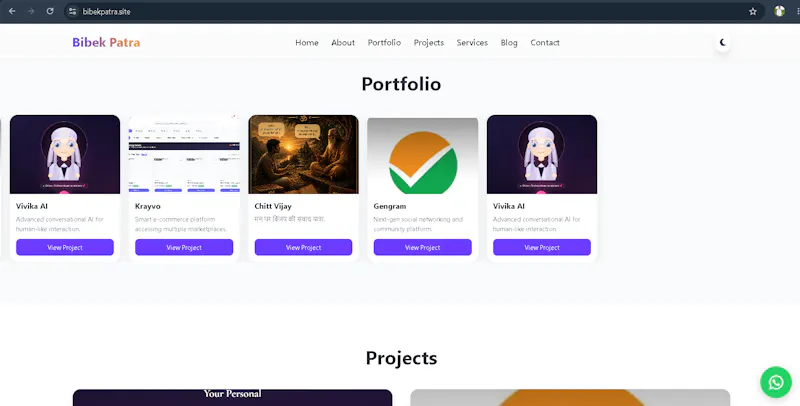Screen dimensions: 800x406
Task: View Project for Gengram
Action: pyautogui.click(x=422, y=247)
